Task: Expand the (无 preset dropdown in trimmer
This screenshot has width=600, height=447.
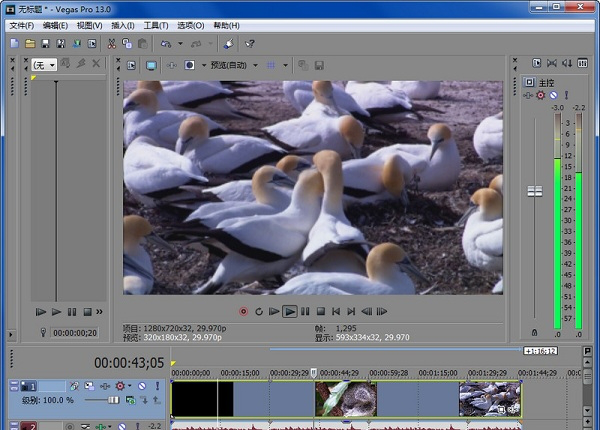Action: (52, 65)
